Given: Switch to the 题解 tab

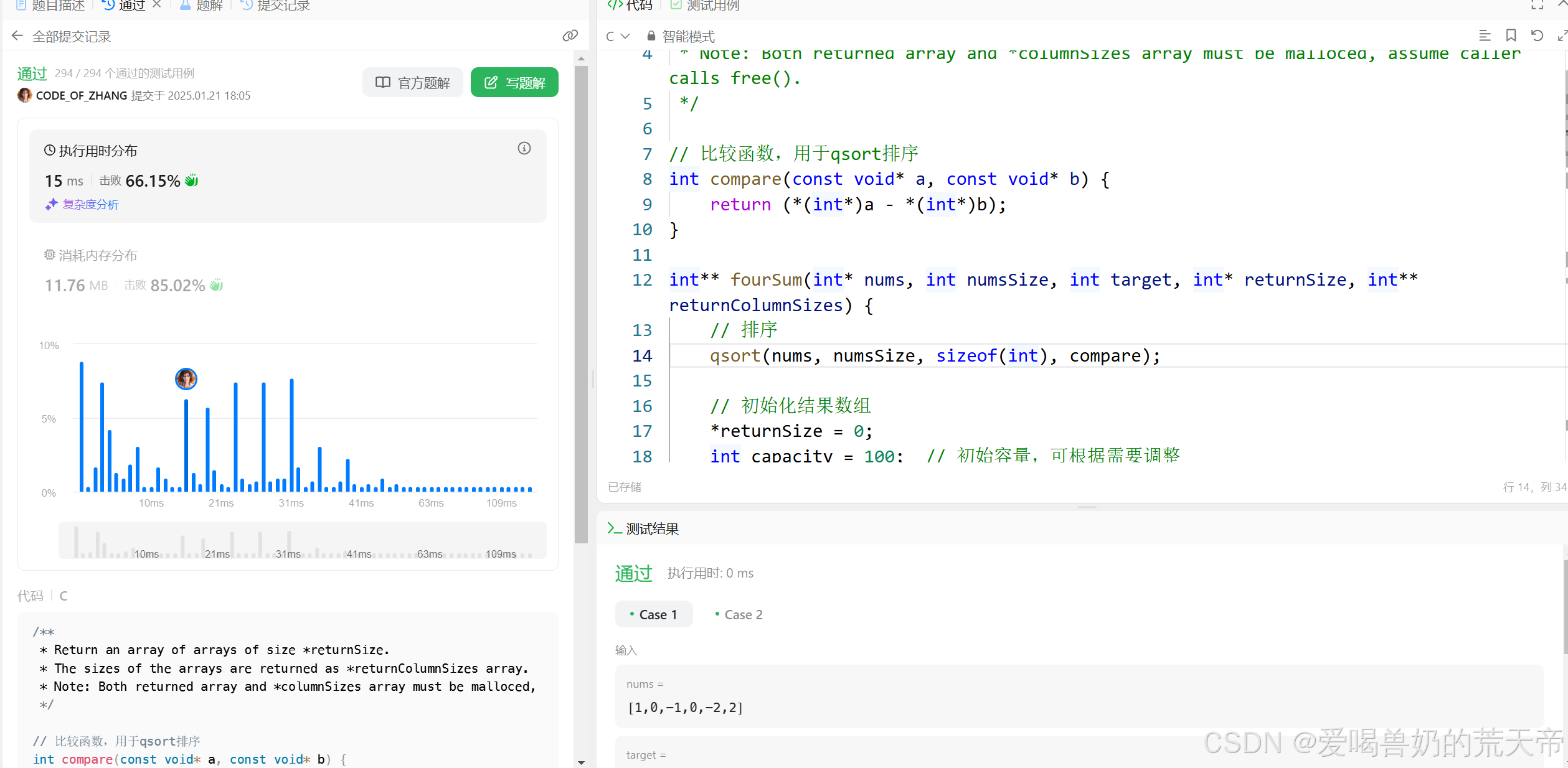Looking at the screenshot, I should 201,5.
